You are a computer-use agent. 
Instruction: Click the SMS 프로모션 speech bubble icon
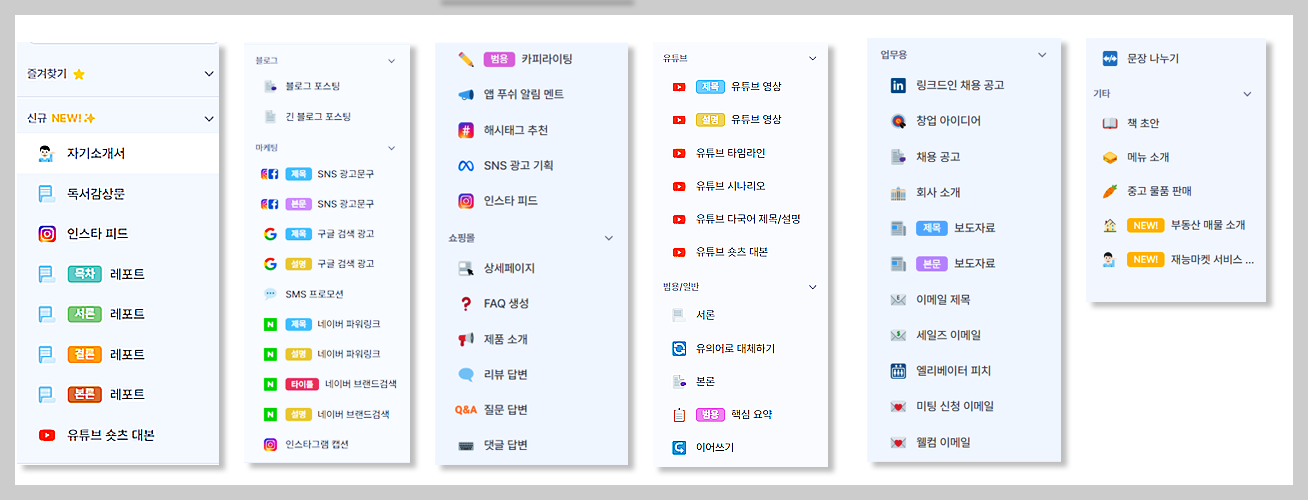click(270, 294)
